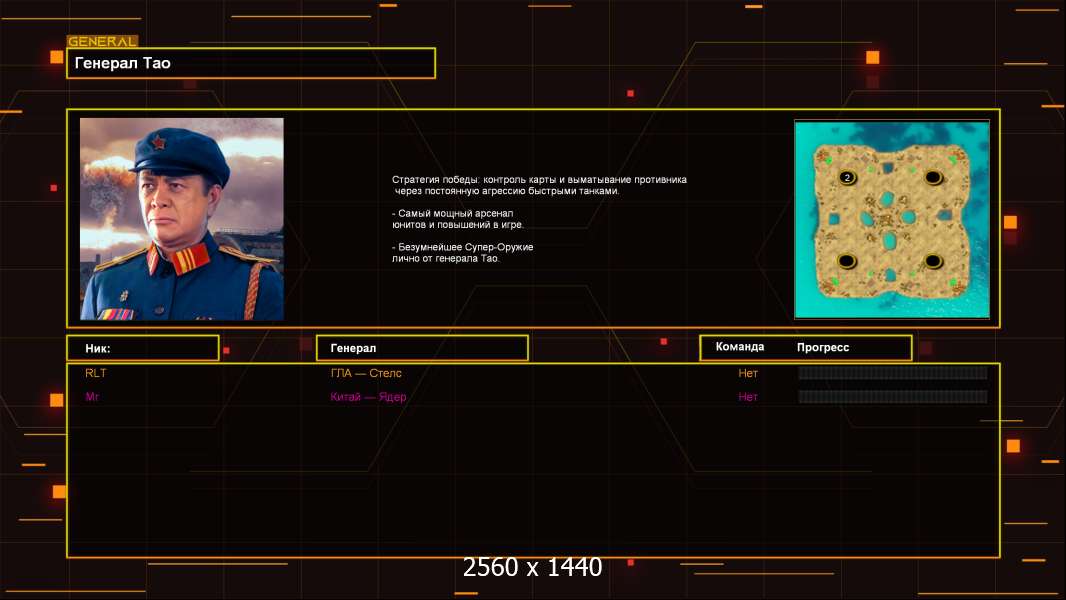This screenshot has height=600, width=1066.
Task: Select the top-right start position on map
Action: (933, 177)
